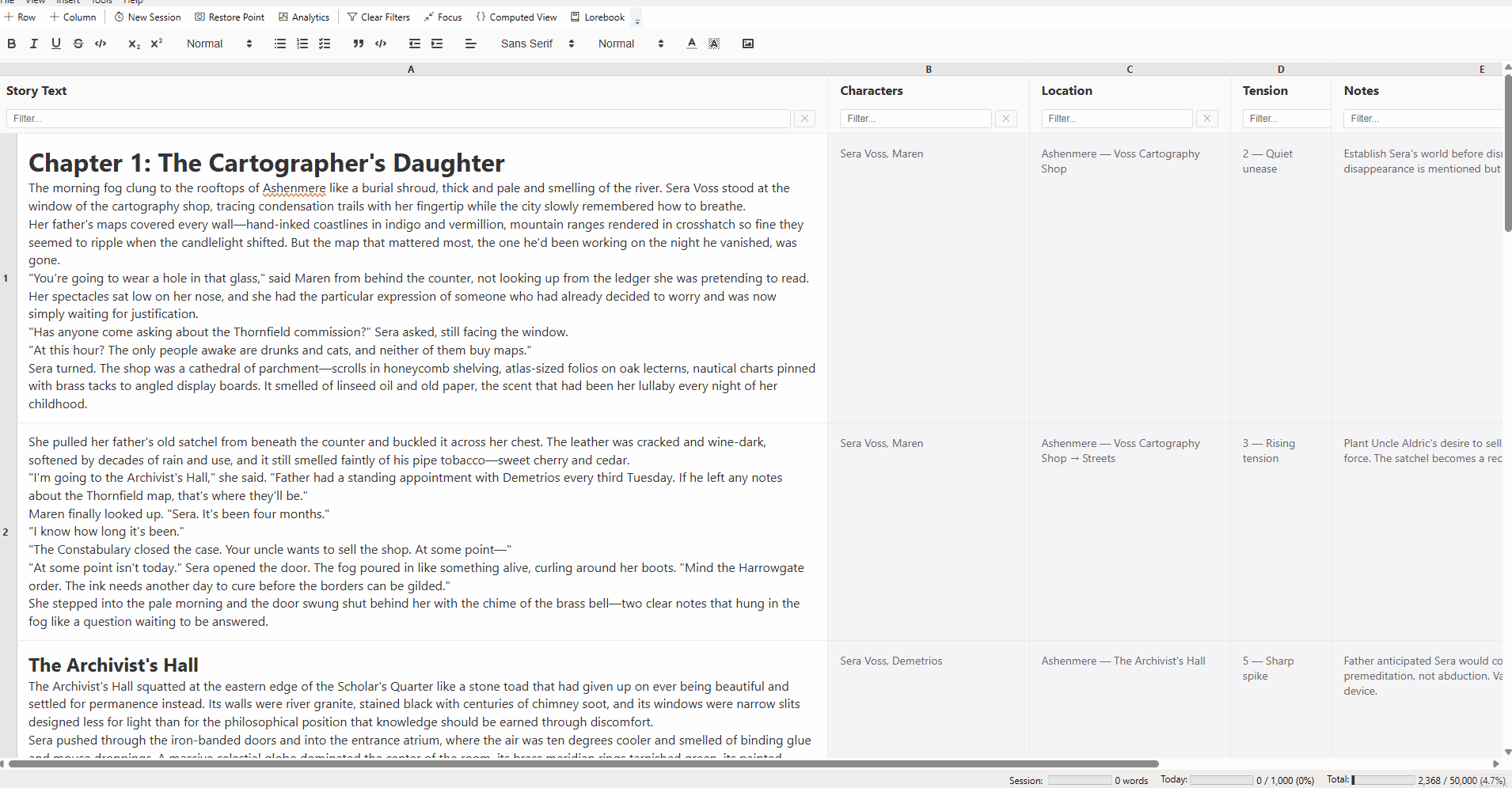This screenshot has width=1512, height=788.
Task: Open Analytics from the toolbar
Action: point(304,17)
